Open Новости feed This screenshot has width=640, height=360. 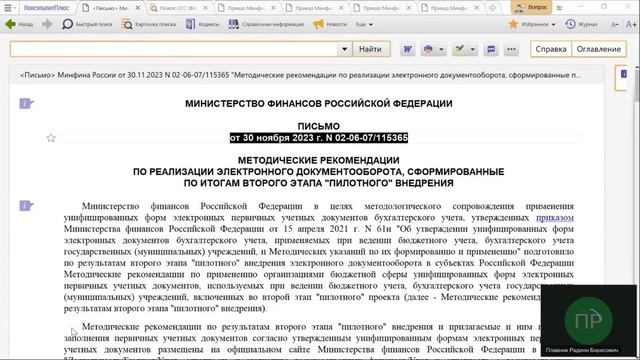(x=330, y=24)
